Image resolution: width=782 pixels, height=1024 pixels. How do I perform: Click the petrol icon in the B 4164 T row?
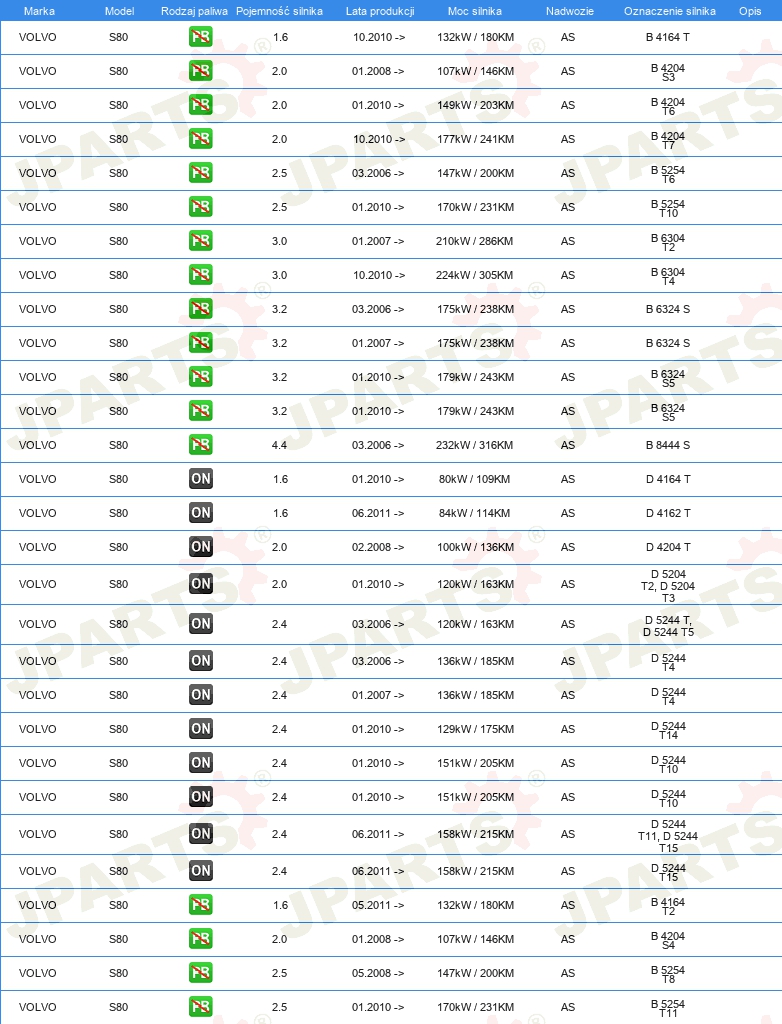pyautogui.click(x=201, y=37)
